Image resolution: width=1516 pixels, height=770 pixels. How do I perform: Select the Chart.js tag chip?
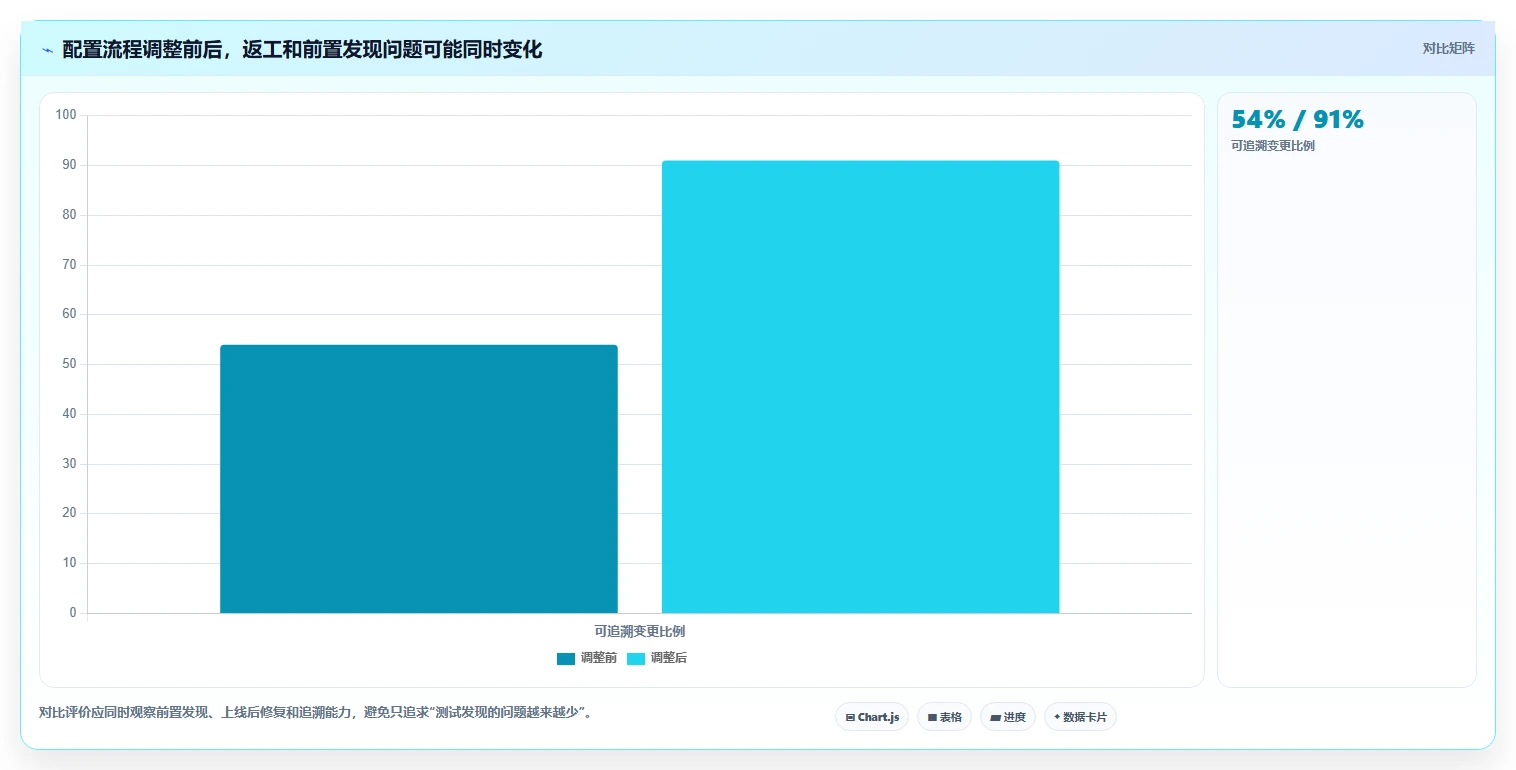click(x=872, y=717)
